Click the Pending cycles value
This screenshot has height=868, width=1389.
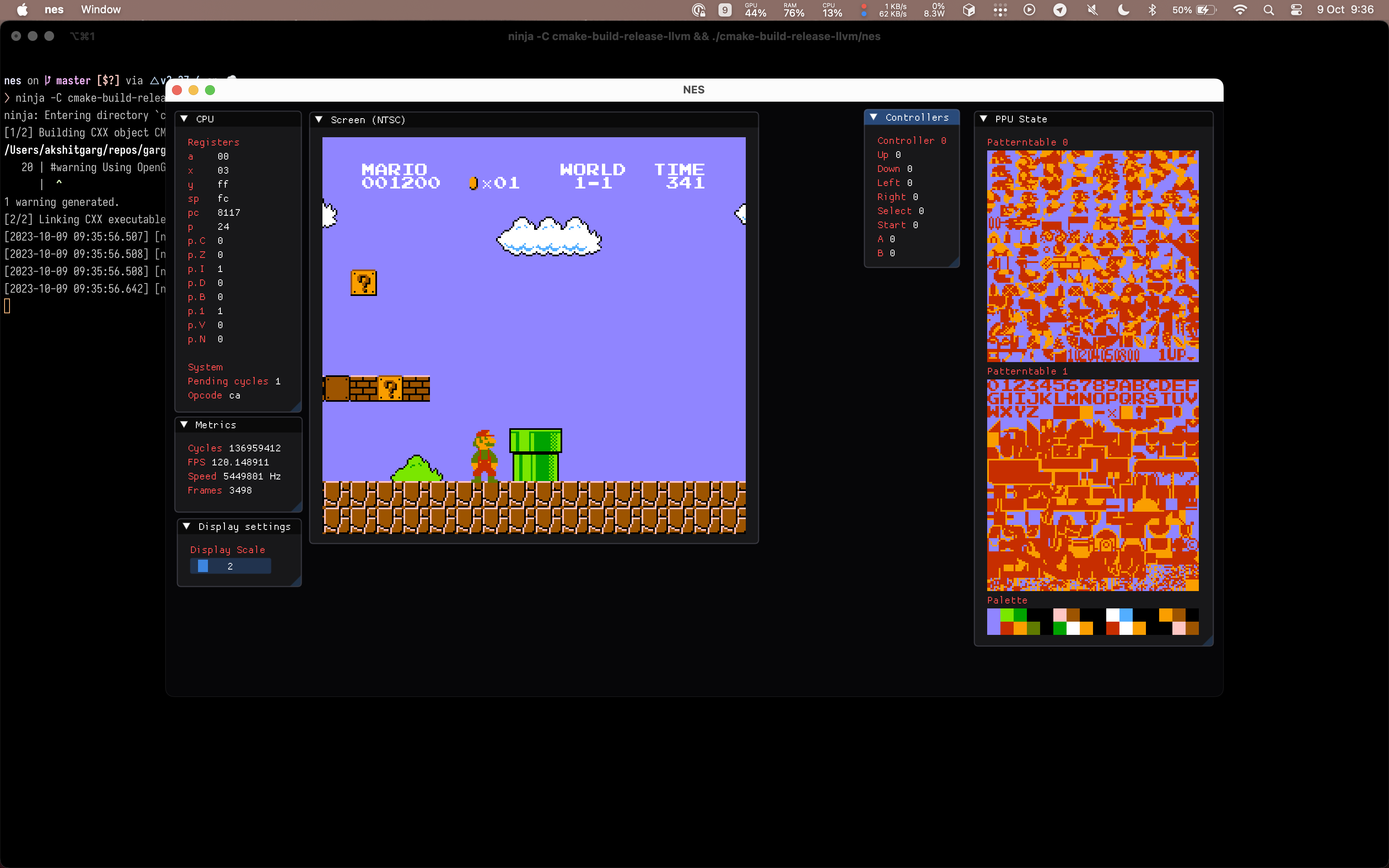tap(278, 381)
